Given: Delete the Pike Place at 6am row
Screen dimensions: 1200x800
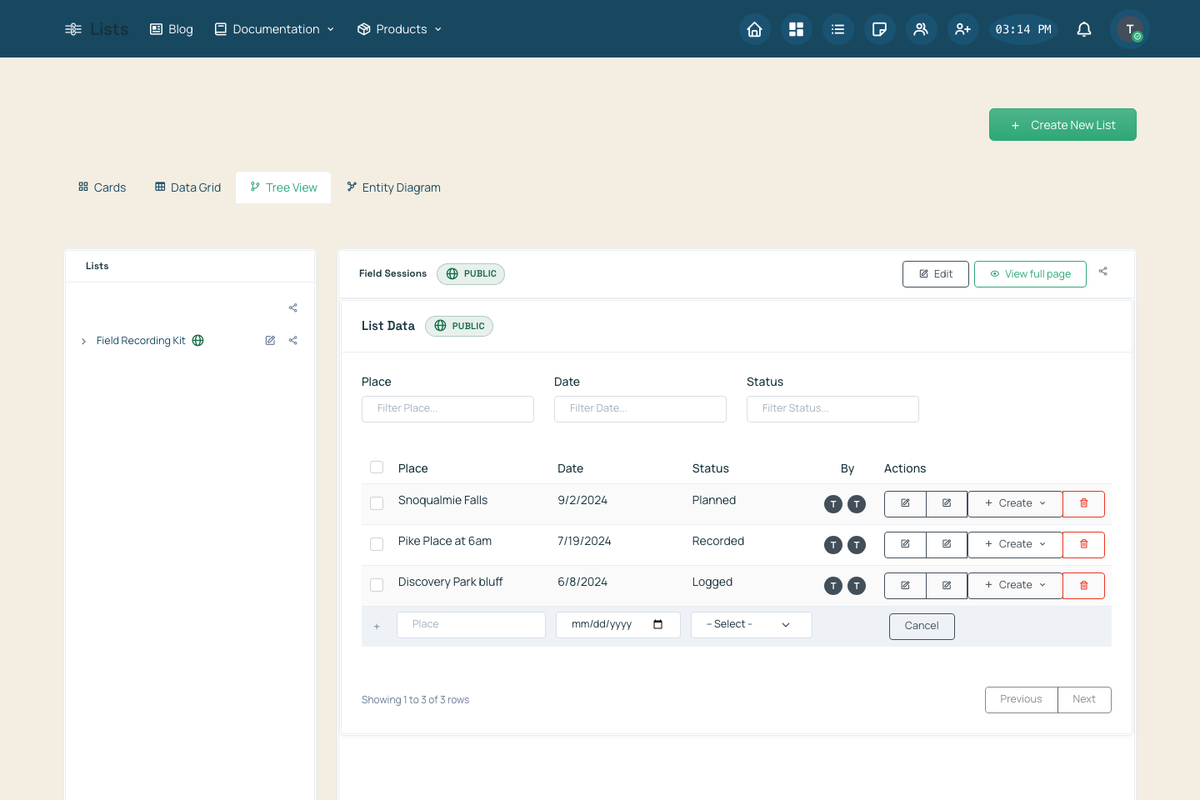Looking at the screenshot, I should coord(1084,545).
